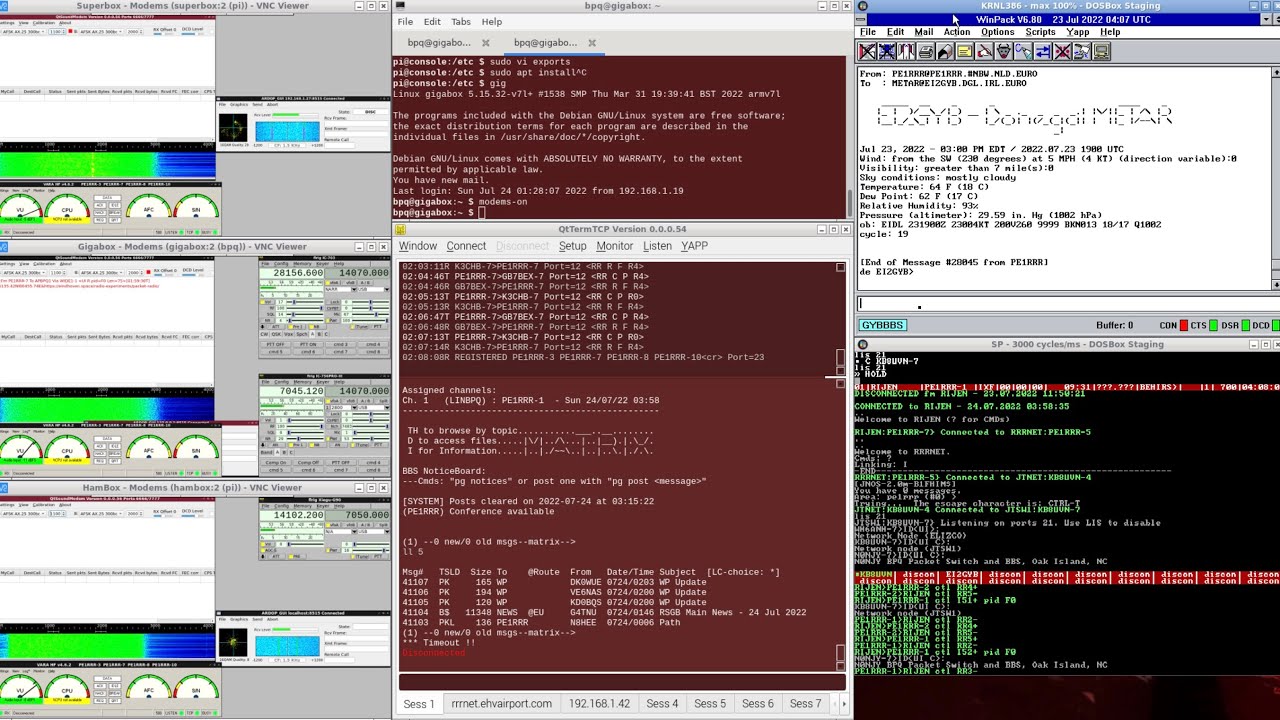Click the printer icon in WinPack toolbar

click(926, 51)
